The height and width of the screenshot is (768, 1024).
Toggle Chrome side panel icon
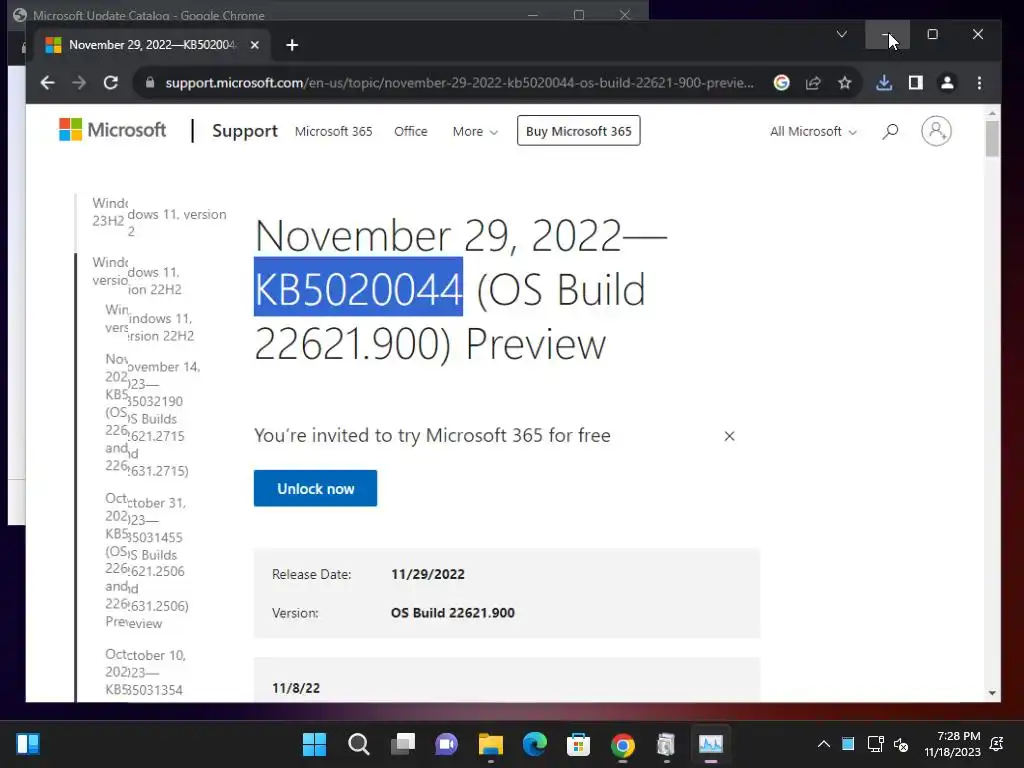(916, 83)
